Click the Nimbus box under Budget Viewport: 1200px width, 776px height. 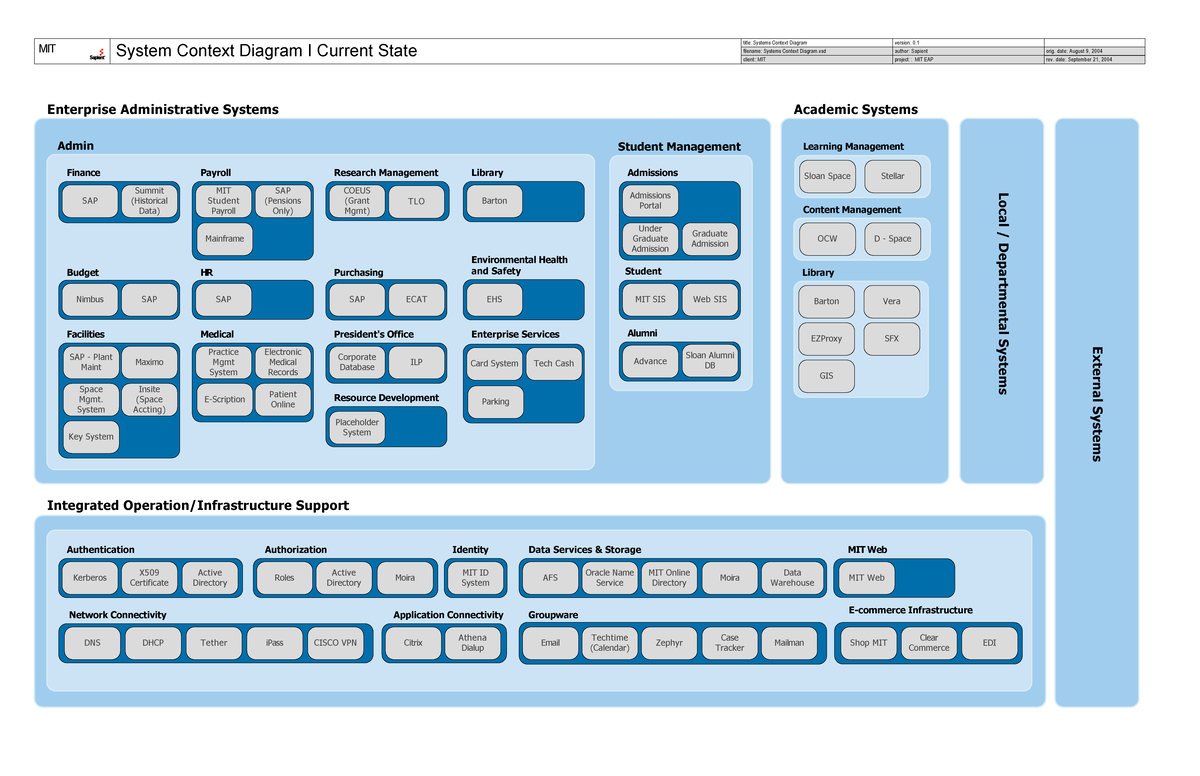pyautogui.click(x=90, y=299)
